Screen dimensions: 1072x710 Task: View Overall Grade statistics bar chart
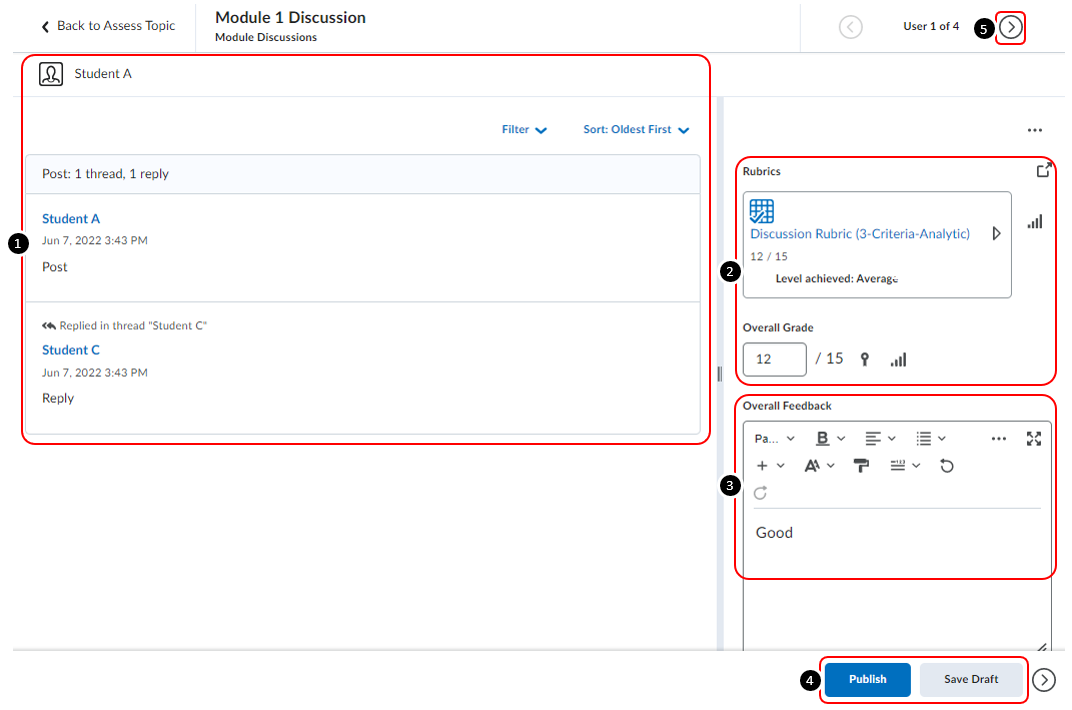click(897, 359)
